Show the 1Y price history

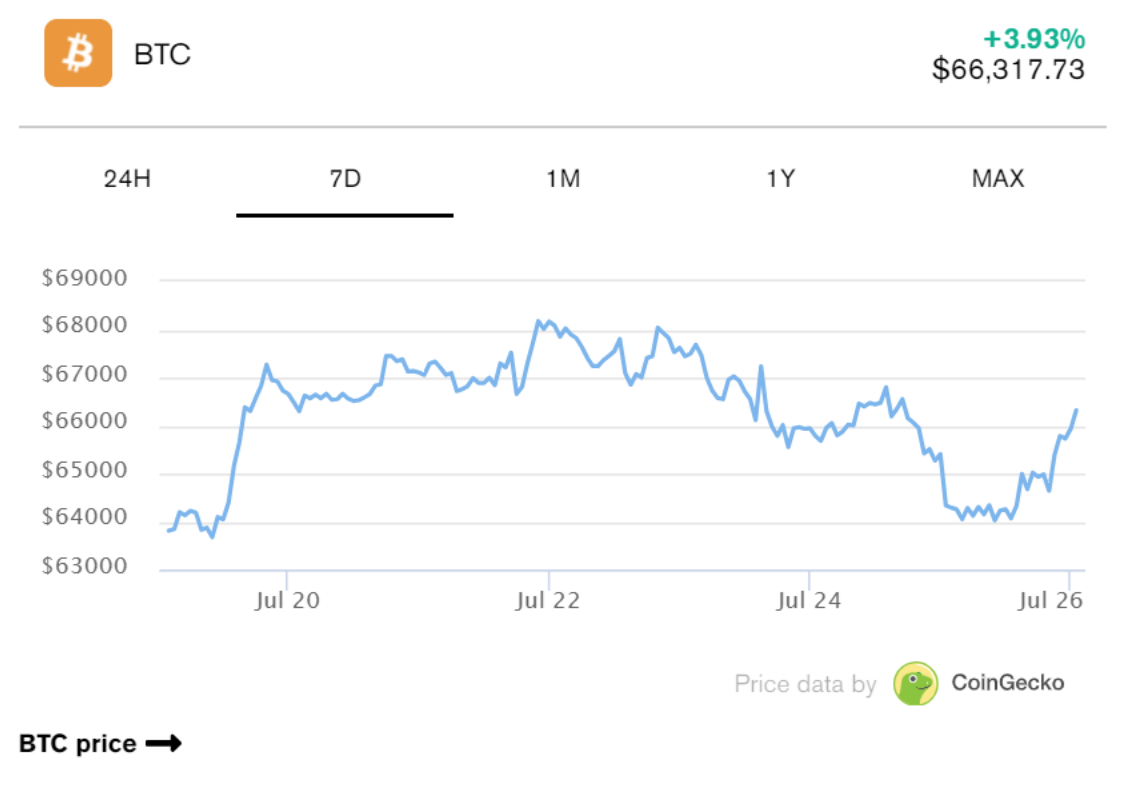click(x=780, y=179)
